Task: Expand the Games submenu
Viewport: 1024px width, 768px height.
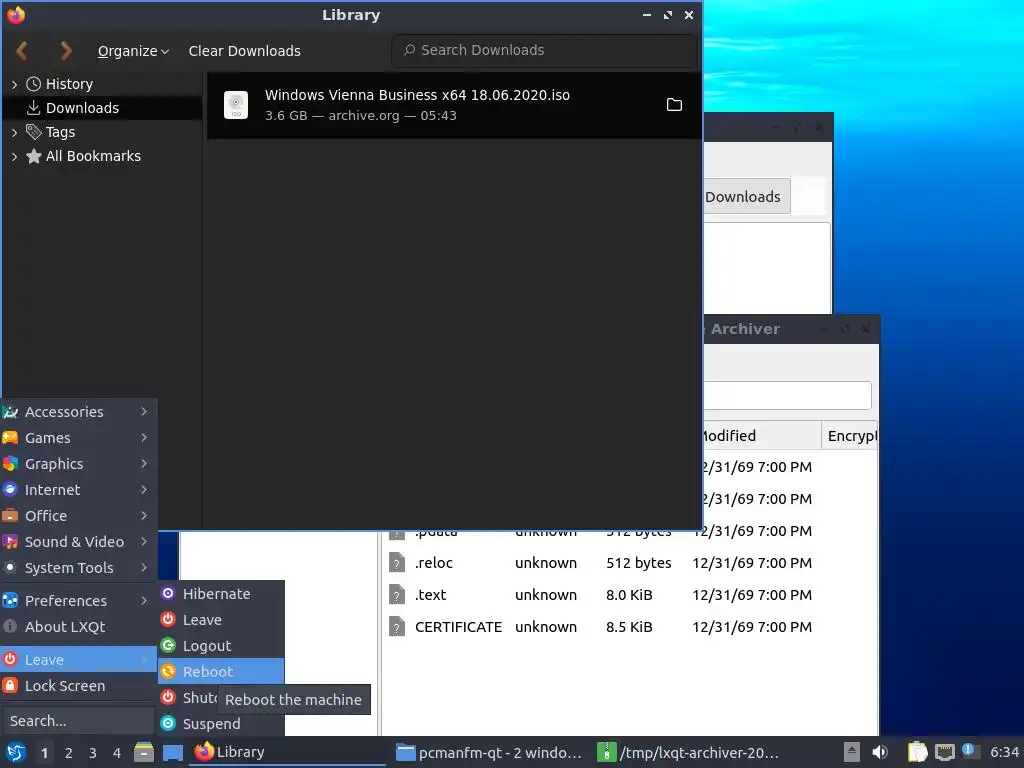Action: (x=78, y=438)
